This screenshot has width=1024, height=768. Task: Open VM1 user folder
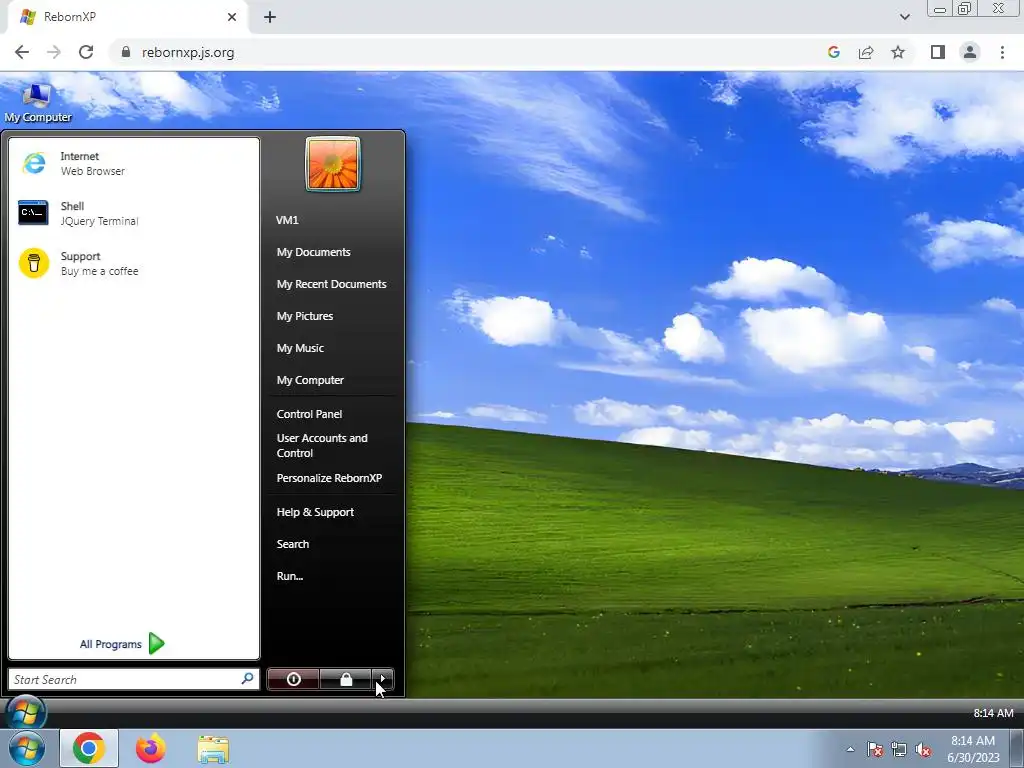287,220
